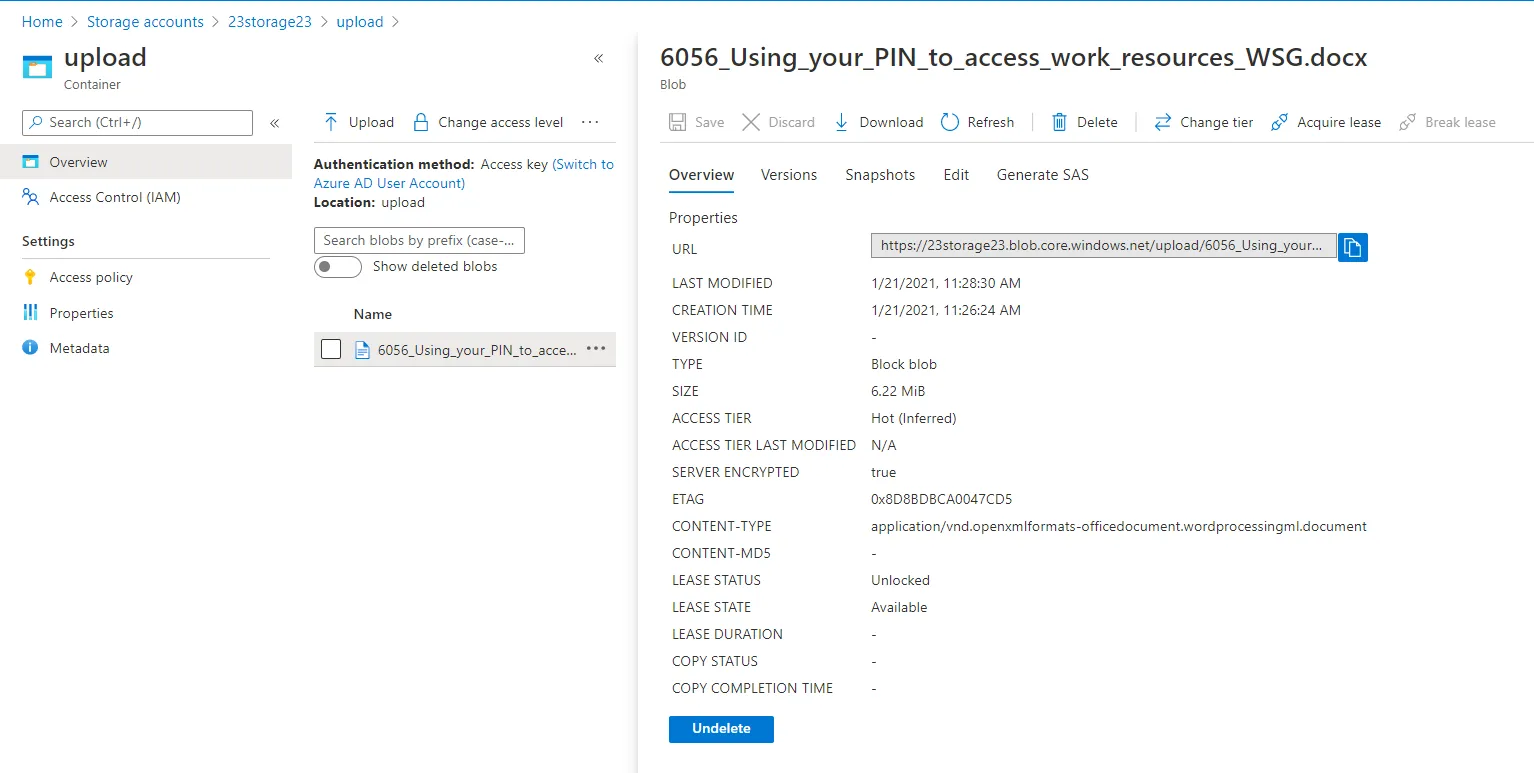Screen dimensions: 1534x773
Task: Click the Acquire lease toolbar label
Action: [x=1339, y=122]
